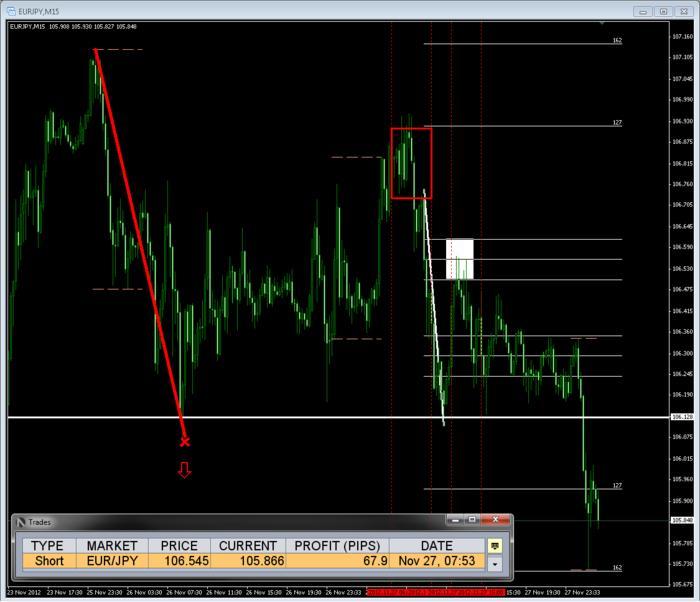Minimize the Trades window
The width and height of the screenshot is (700, 602).
[x=454, y=520]
